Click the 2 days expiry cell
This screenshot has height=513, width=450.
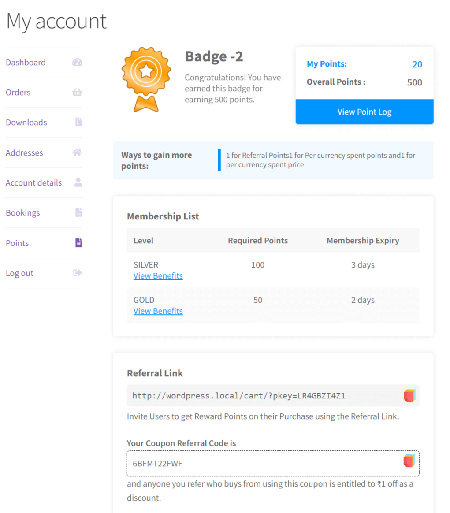tap(363, 300)
